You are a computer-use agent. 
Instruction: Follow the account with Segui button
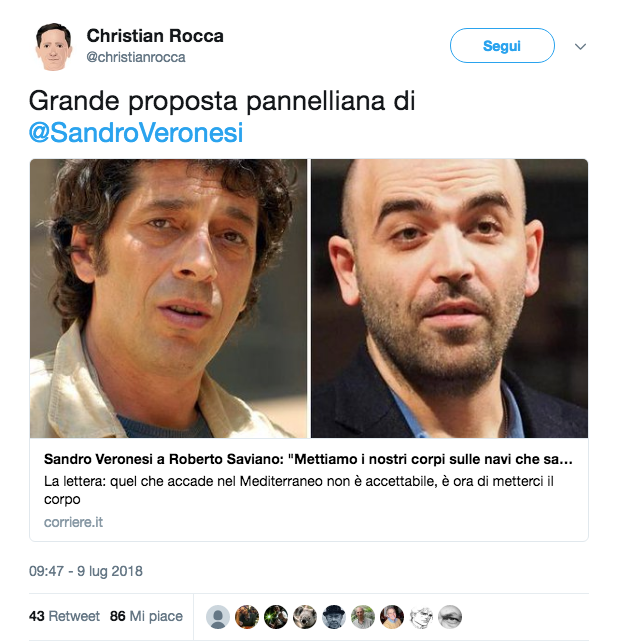[502, 46]
